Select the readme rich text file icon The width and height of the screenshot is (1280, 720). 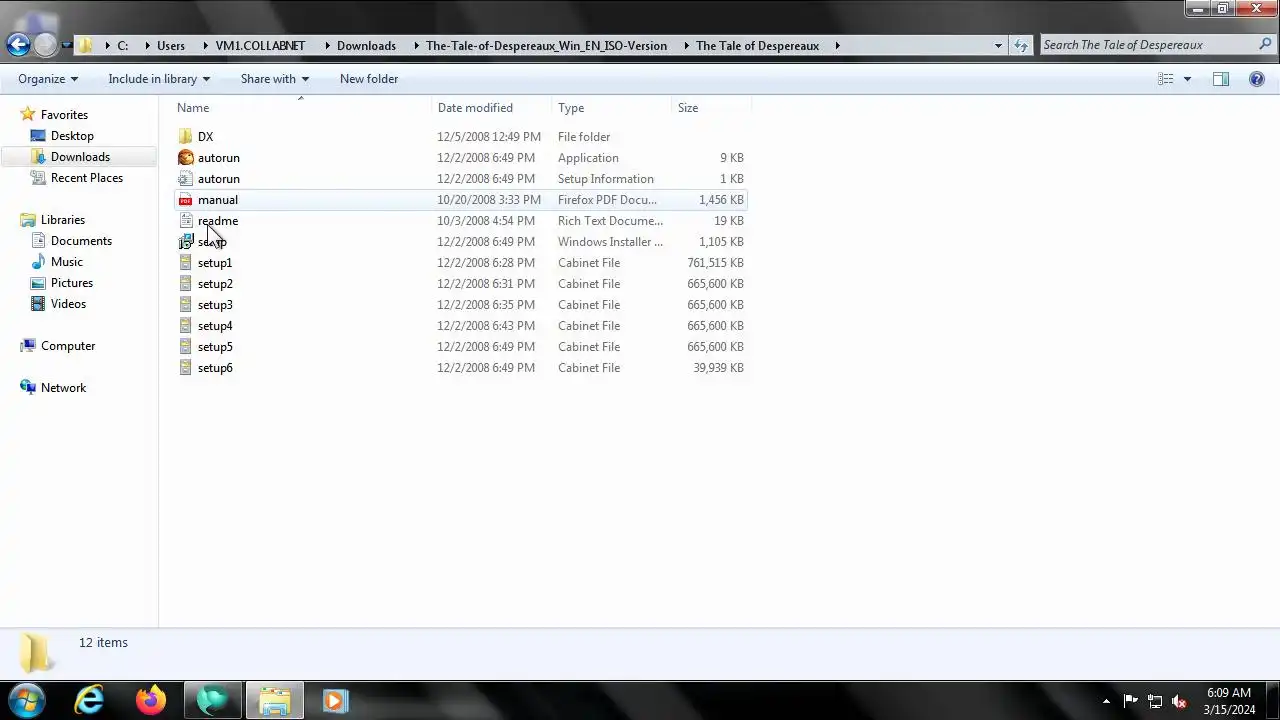coord(185,221)
